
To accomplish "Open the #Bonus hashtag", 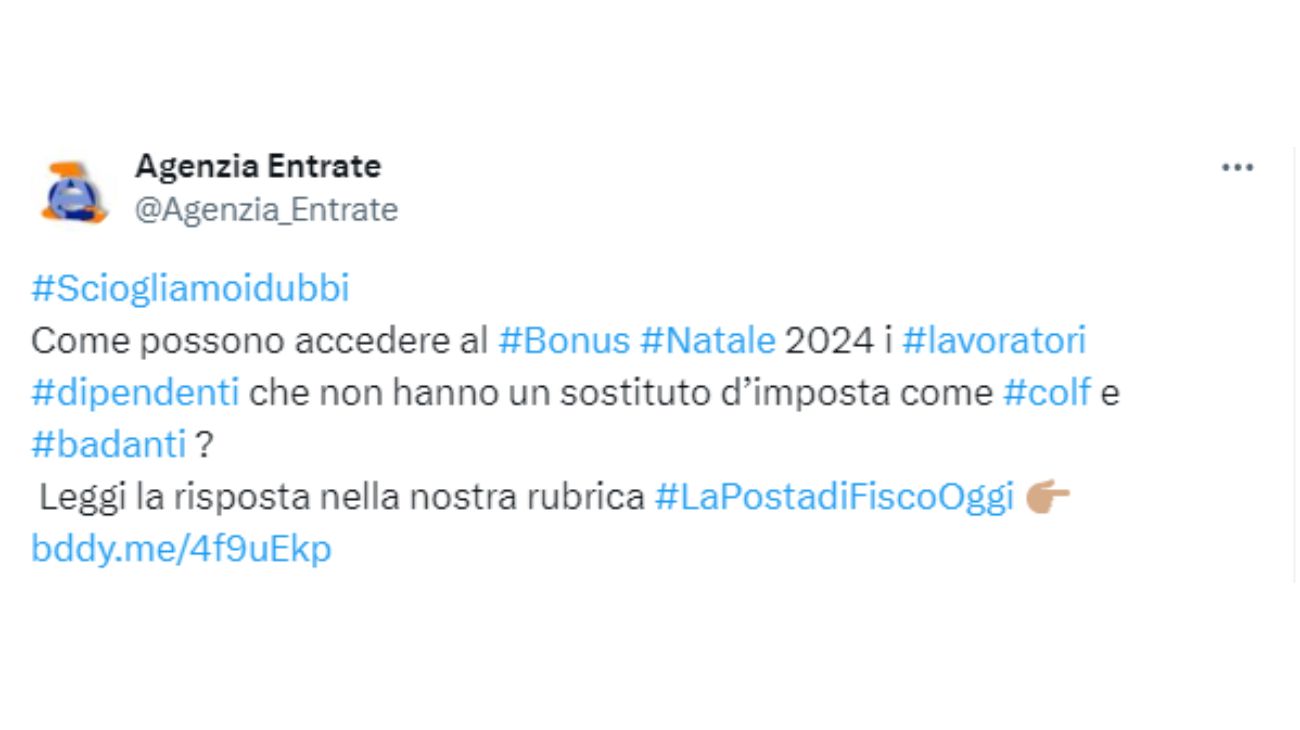I will 564,340.
